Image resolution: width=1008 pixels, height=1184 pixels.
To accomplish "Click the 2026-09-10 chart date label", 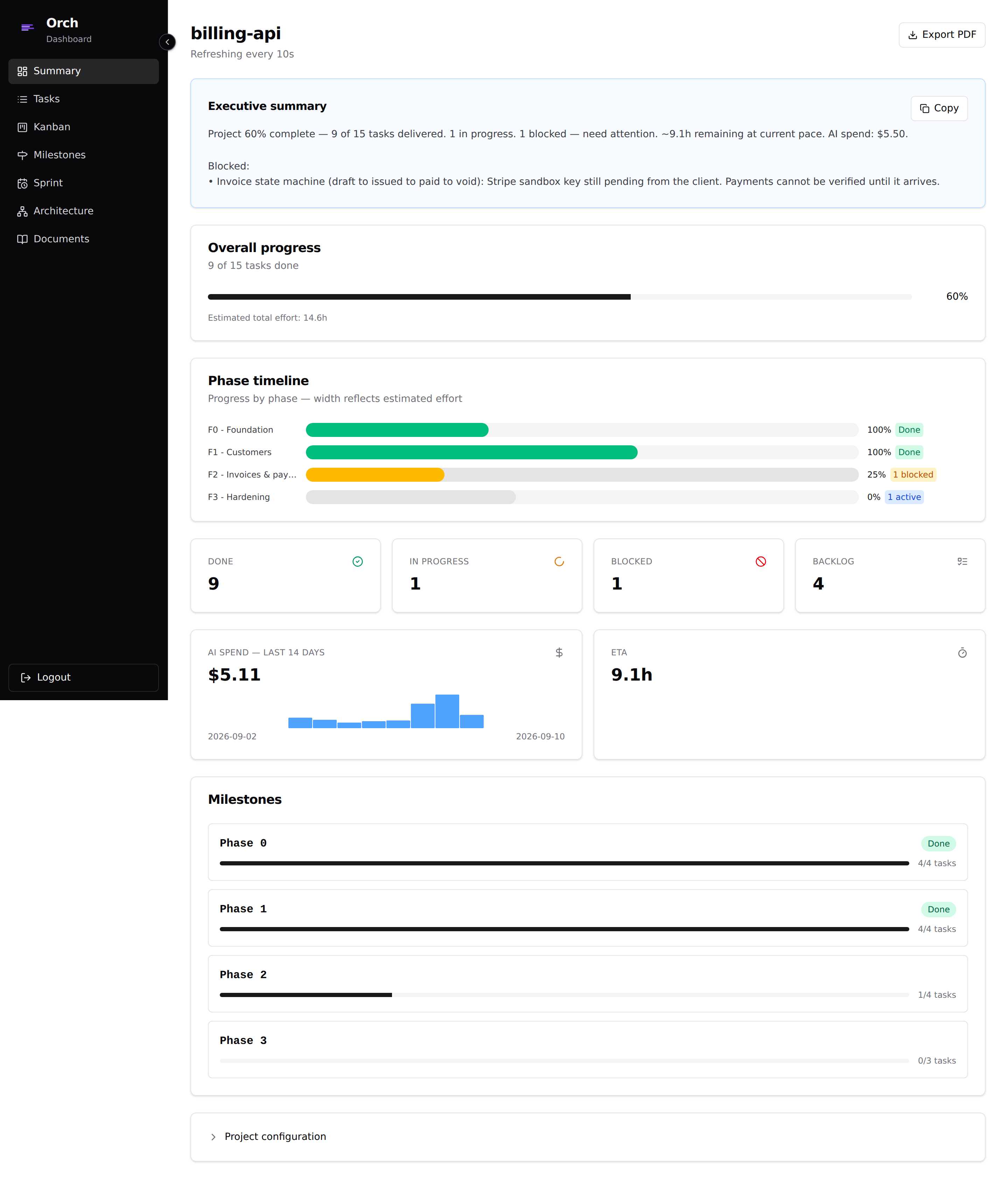I will [x=540, y=737].
